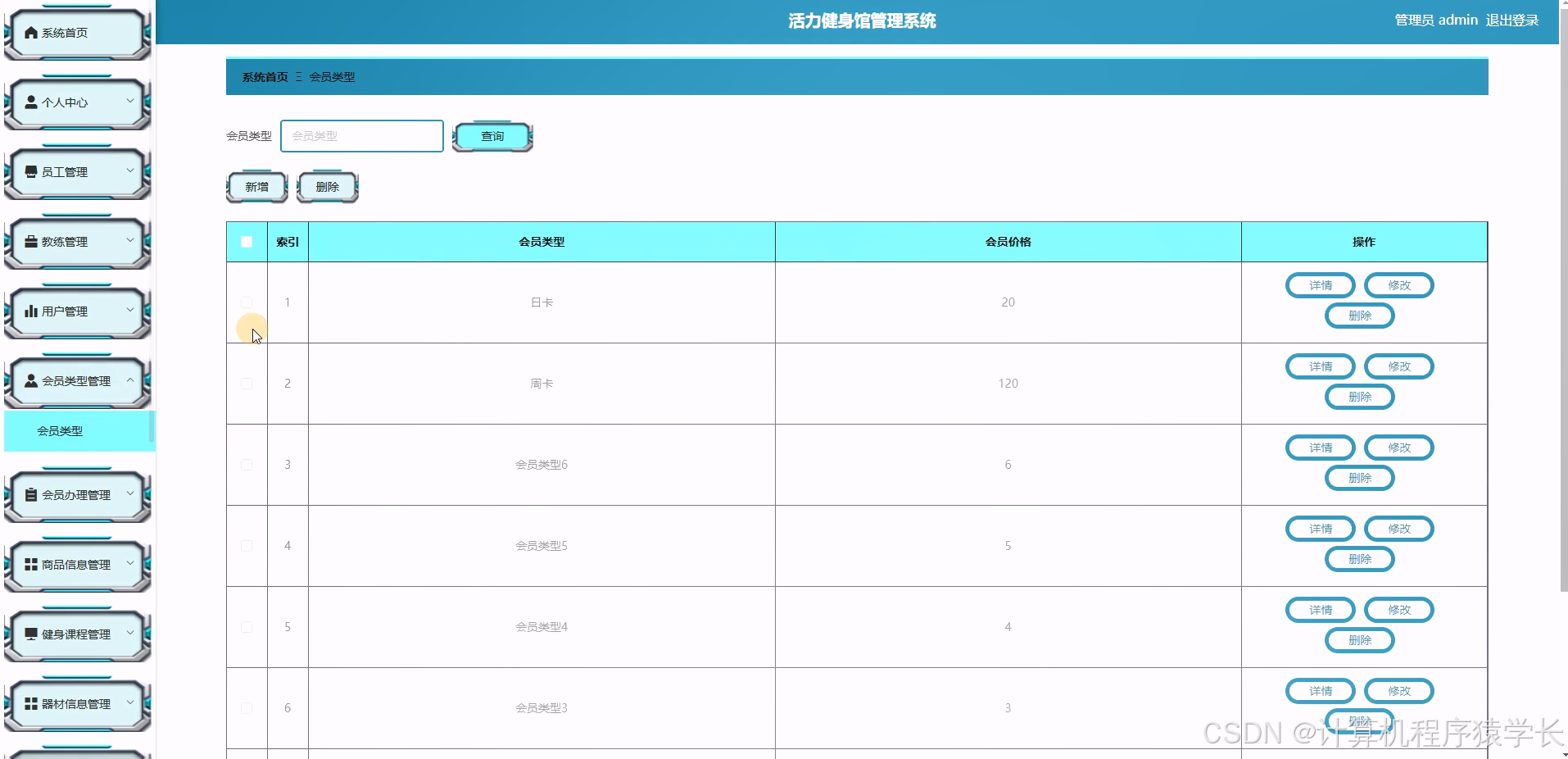Check the checkbox for row 会员类型4
The height and width of the screenshot is (759, 1568).
point(247,627)
